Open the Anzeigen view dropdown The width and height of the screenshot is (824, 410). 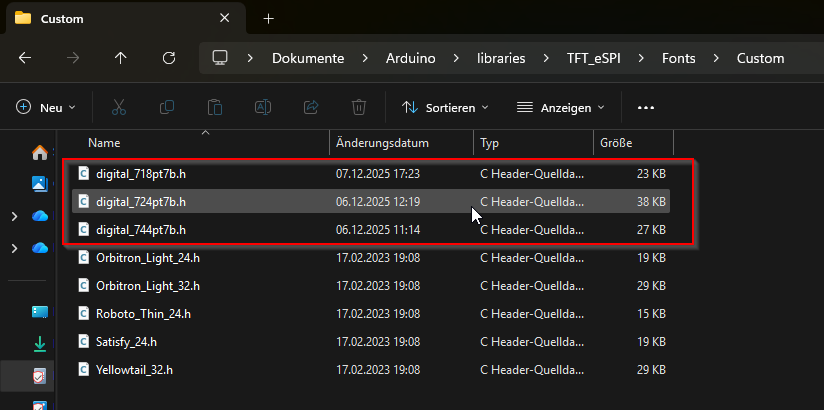(x=561, y=107)
